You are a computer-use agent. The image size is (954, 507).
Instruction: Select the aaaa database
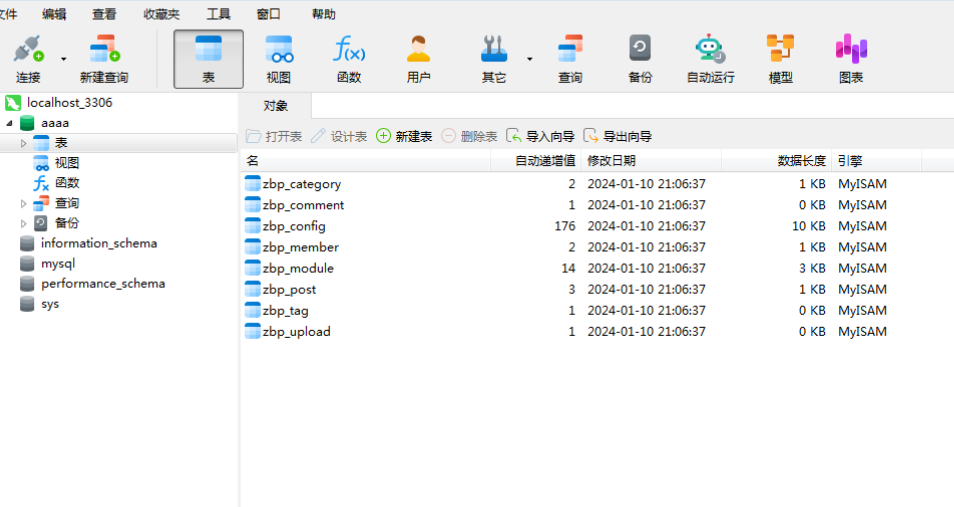click(x=55, y=123)
